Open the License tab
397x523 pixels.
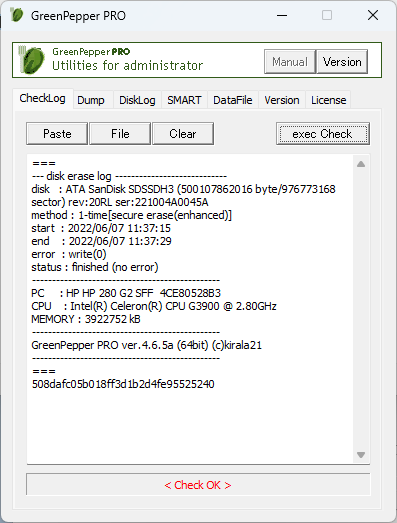[x=328, y=100]
